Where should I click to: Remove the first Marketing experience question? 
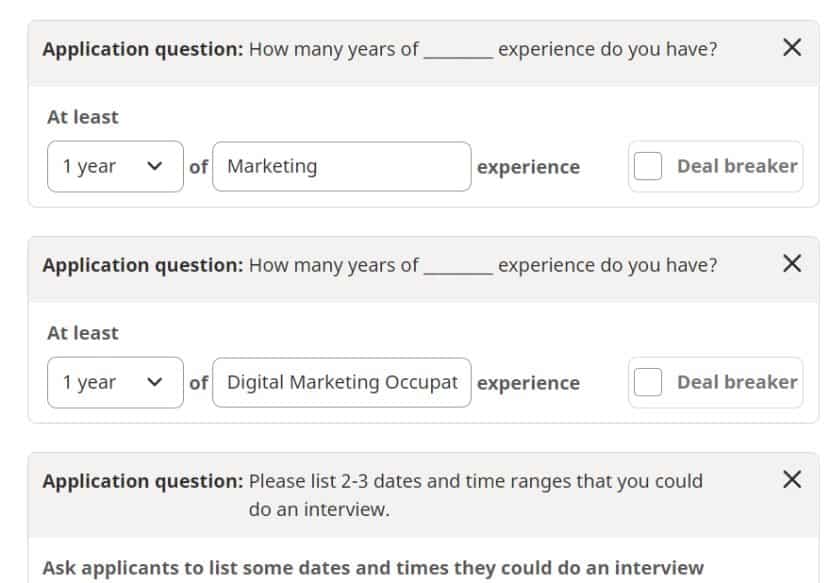click(792, 47)
